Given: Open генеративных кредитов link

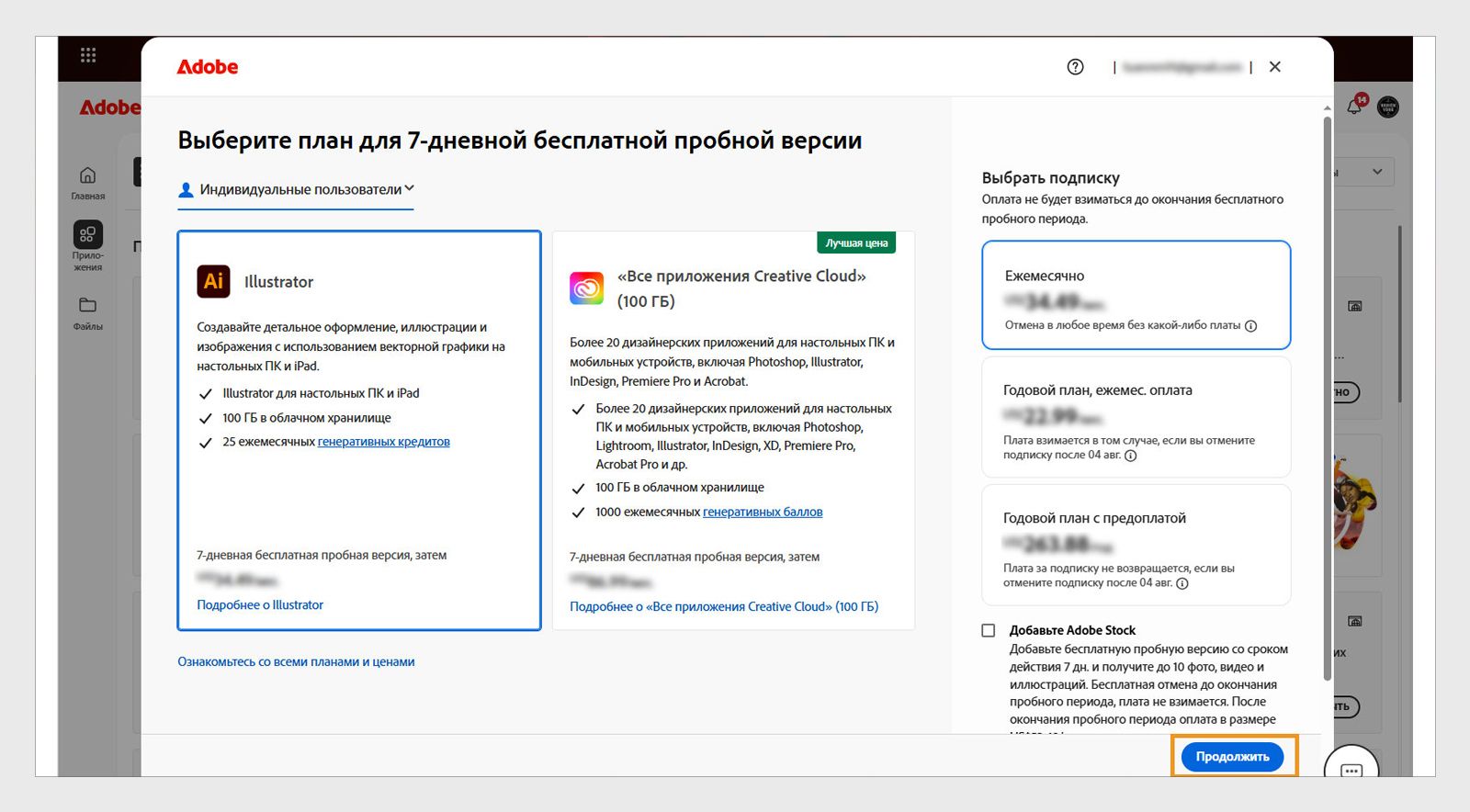Looking at the screenshot, I should (x=384, y=442).
